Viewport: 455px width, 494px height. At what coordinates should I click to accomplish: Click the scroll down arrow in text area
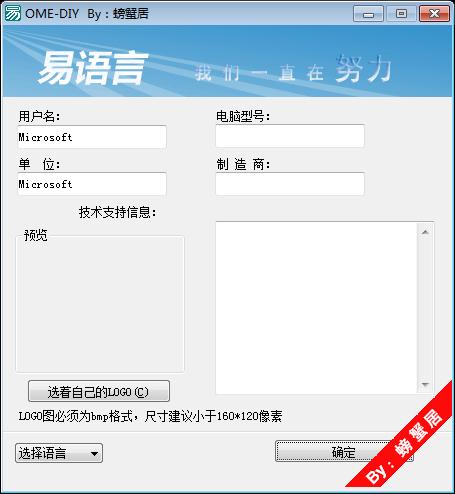point(425,384)
